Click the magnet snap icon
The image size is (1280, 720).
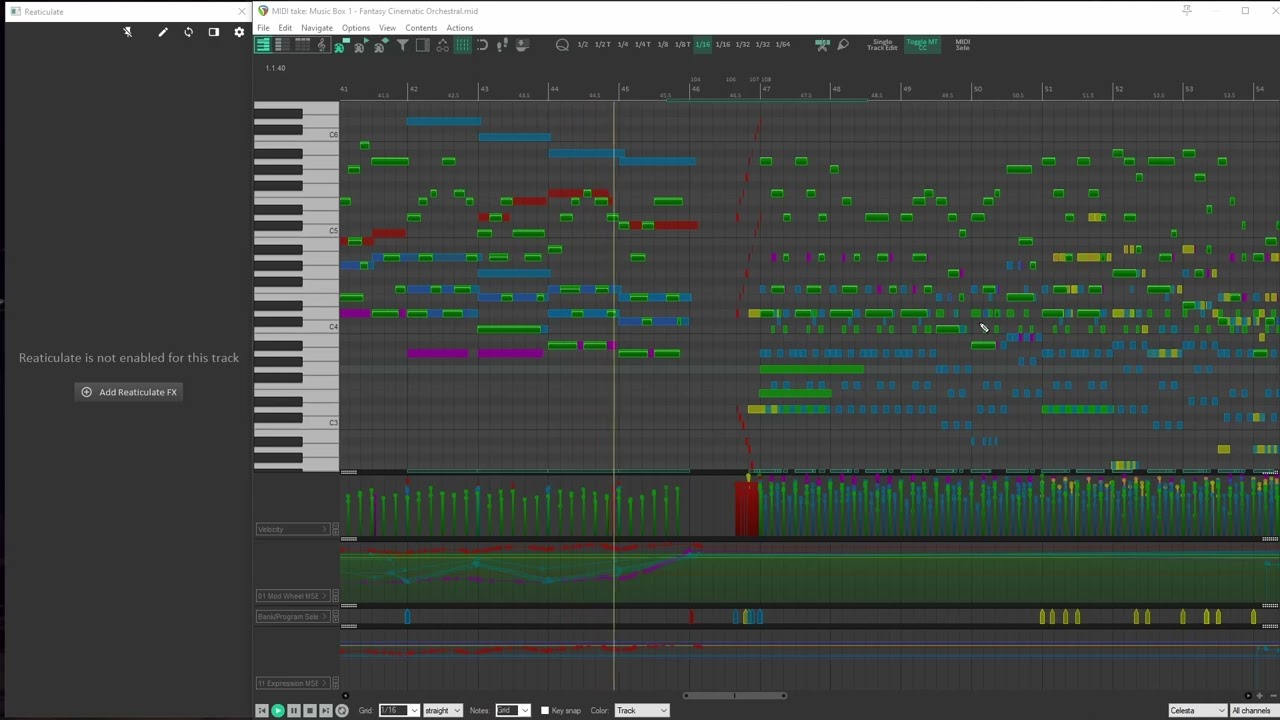click(482, 45)
